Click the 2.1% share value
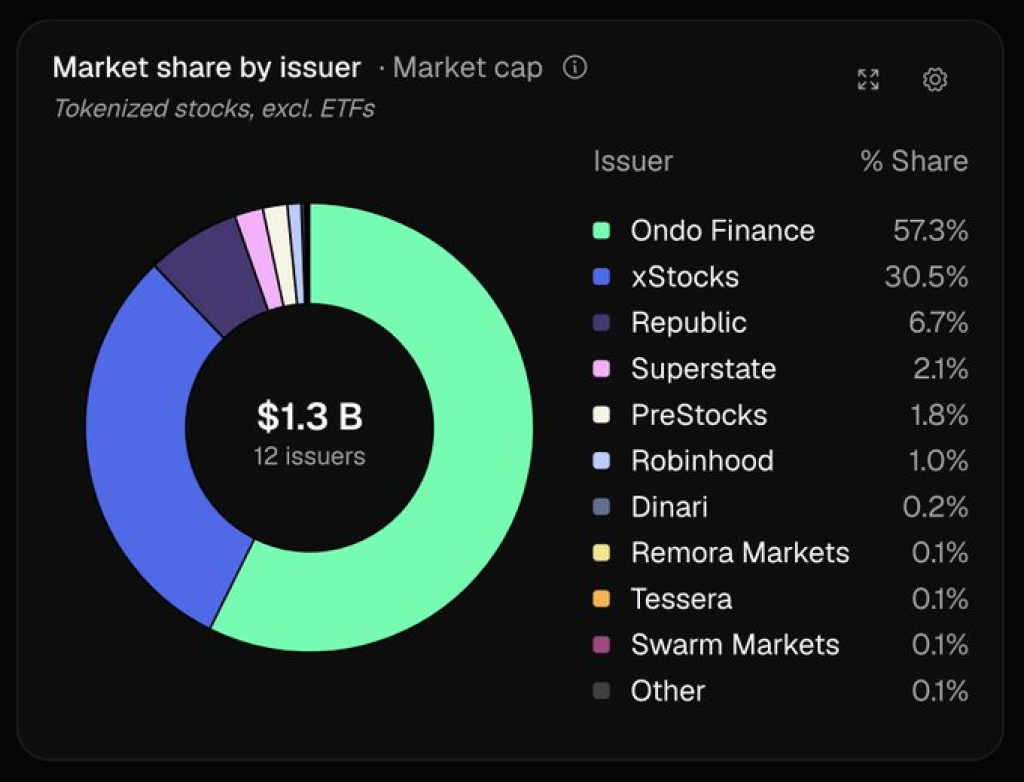 (940, 369)
